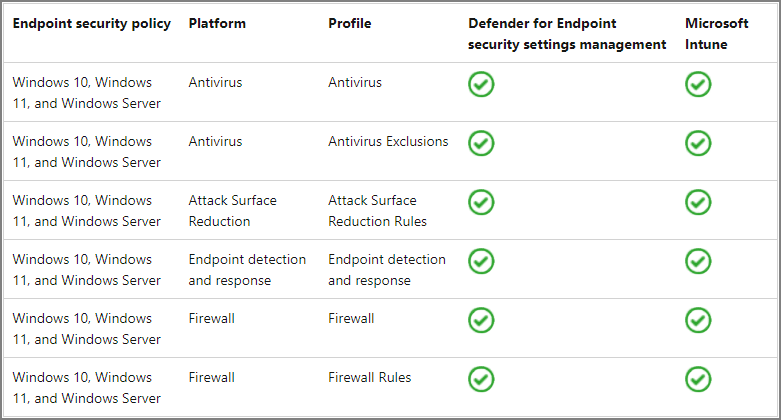Select the Firewall Rules profile cell
The image size is (781, 420).
click(370, 378)
